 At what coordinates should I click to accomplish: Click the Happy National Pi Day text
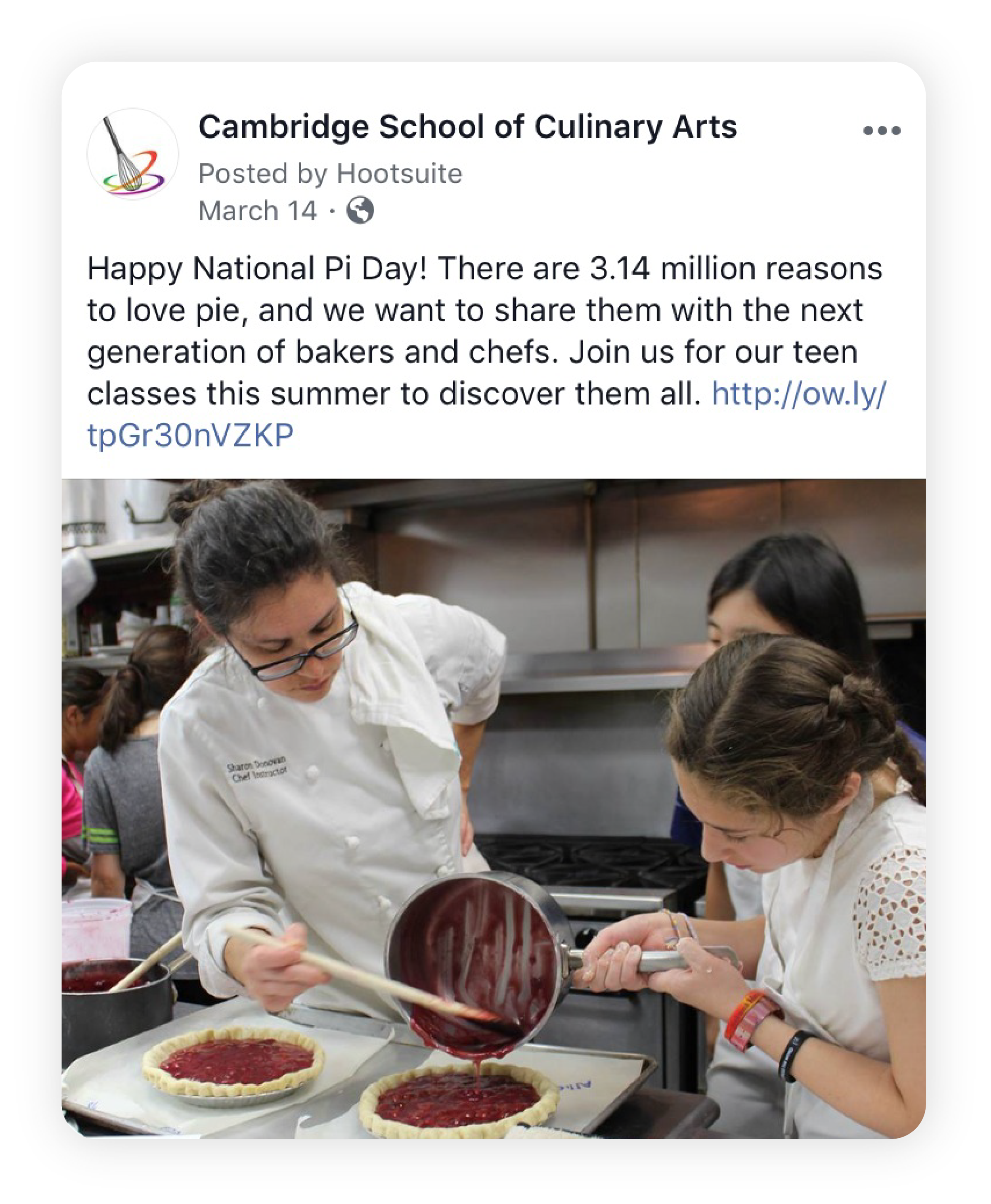257,268
